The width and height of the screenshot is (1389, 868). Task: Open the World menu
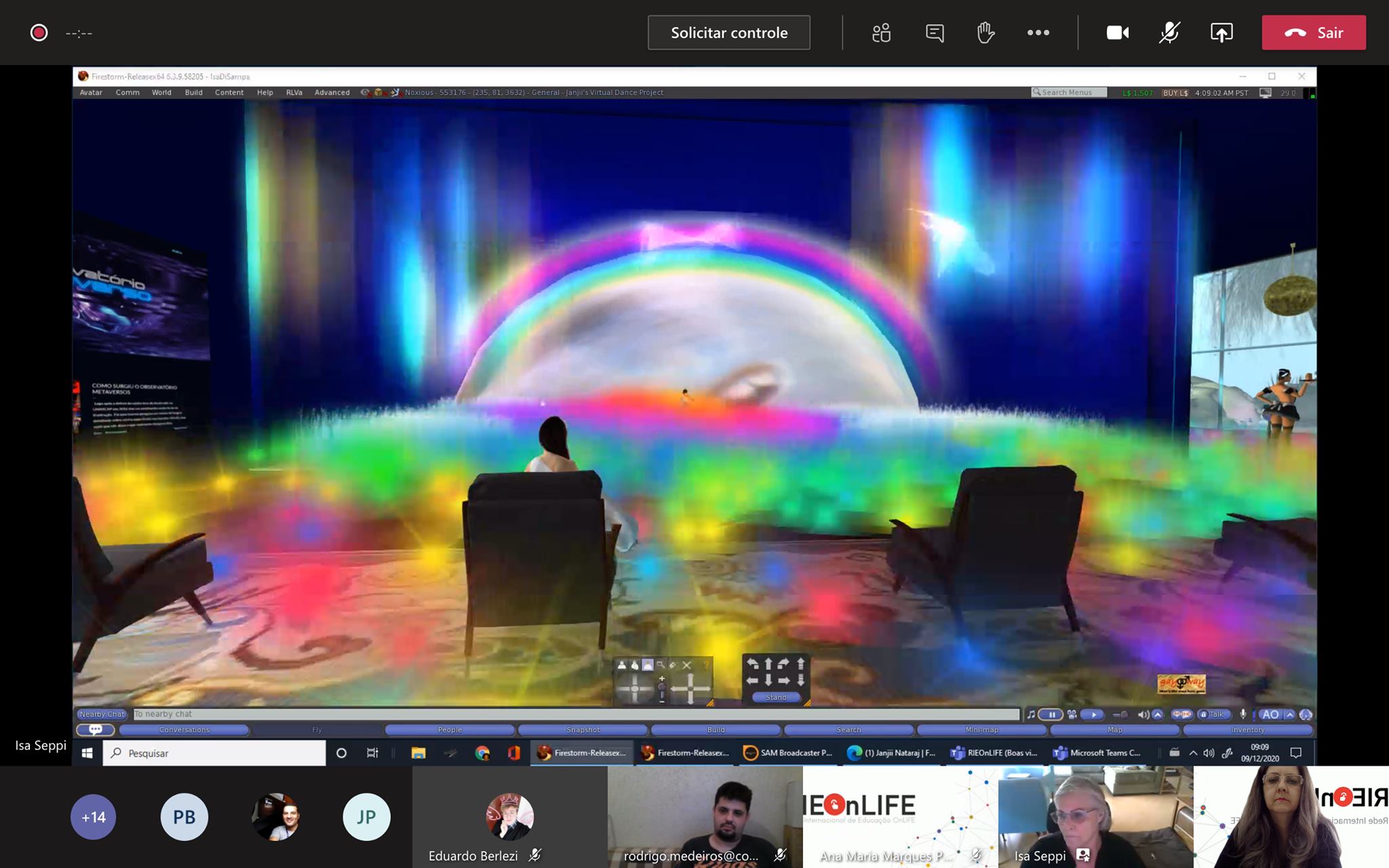161,92
